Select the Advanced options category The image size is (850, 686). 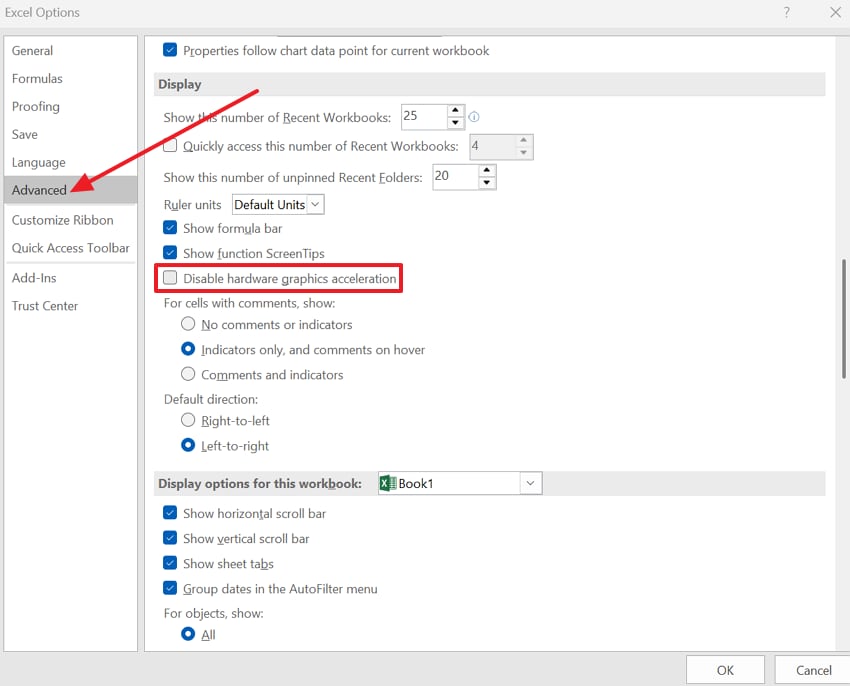pyautogui.click(x=70, y=190)
